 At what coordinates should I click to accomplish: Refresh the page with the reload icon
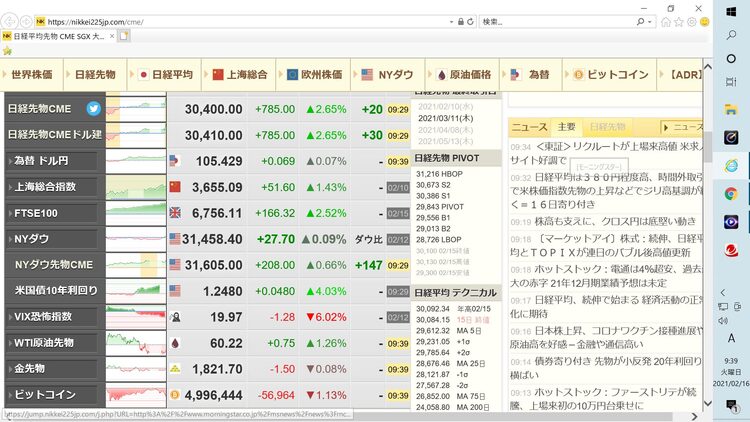(x=470, y=22)
